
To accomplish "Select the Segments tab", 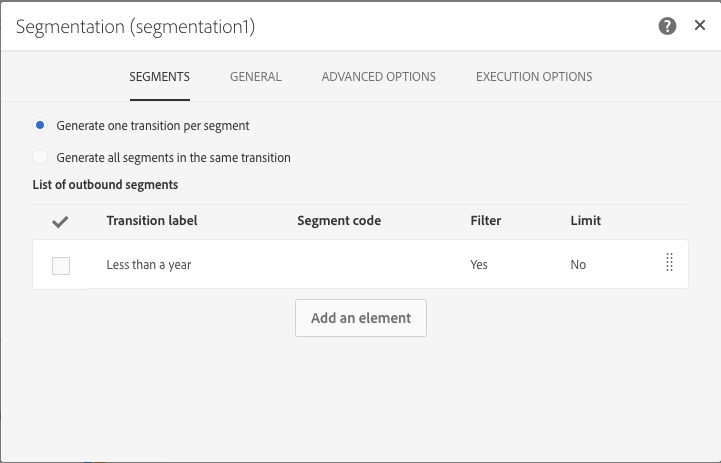I will point(159,77).
